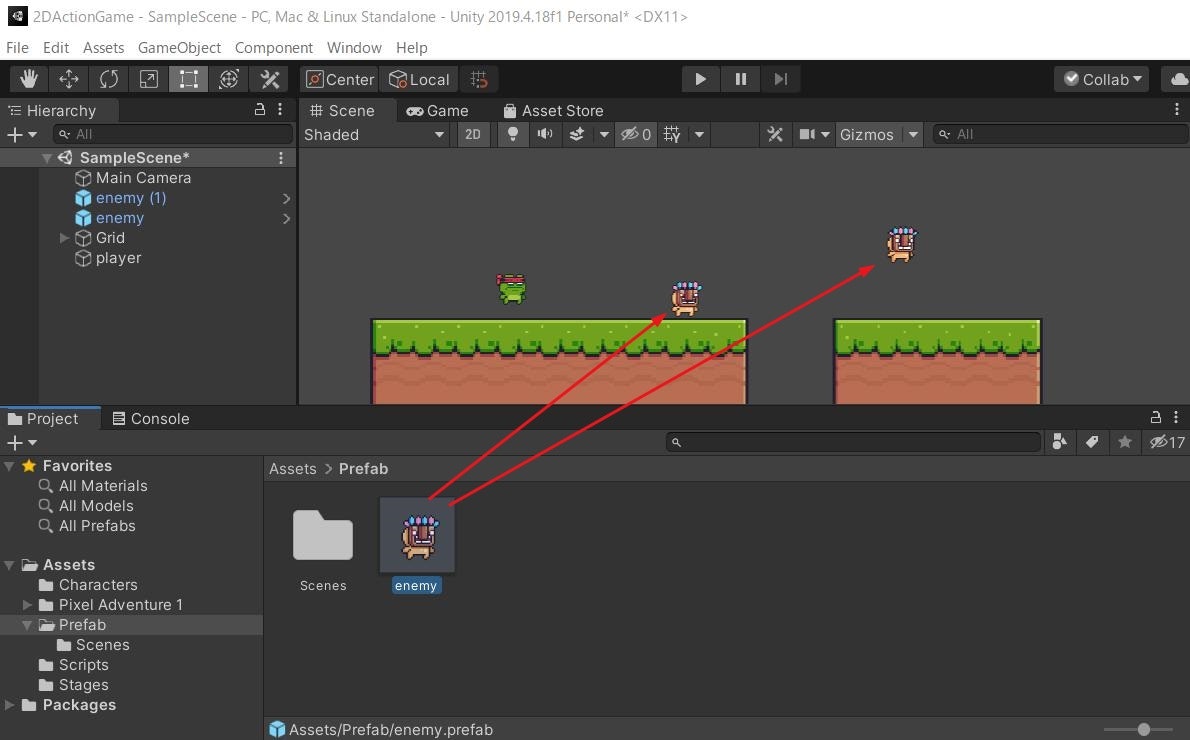Open scene camera settings
Image resolution: width=1190 pixels, height=740 pixels.
(814, 134)
